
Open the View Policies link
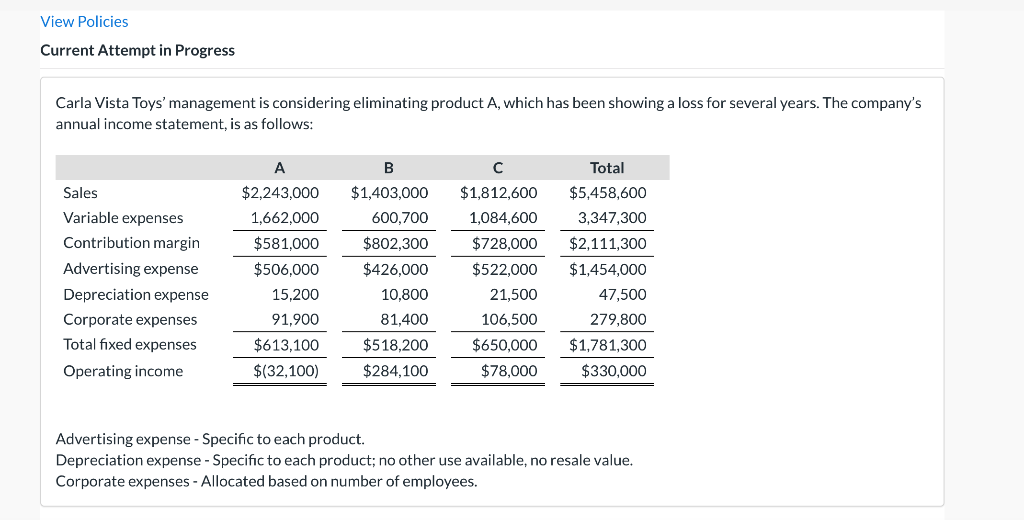84,21
